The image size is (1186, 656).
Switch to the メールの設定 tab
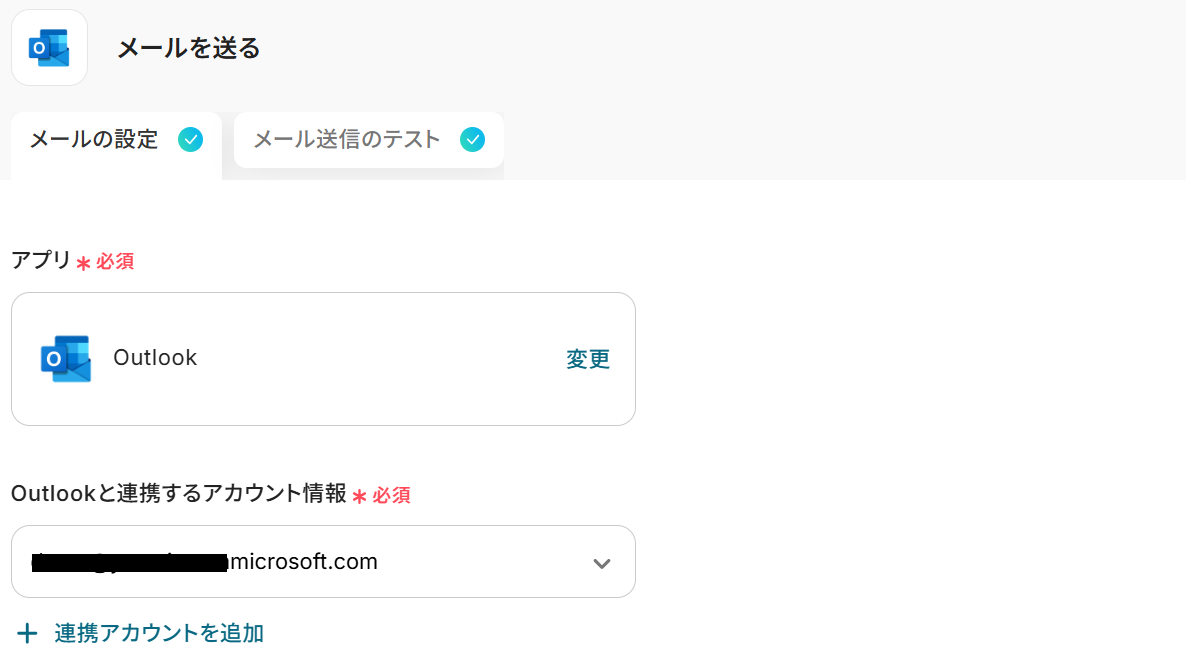point(94,140)
